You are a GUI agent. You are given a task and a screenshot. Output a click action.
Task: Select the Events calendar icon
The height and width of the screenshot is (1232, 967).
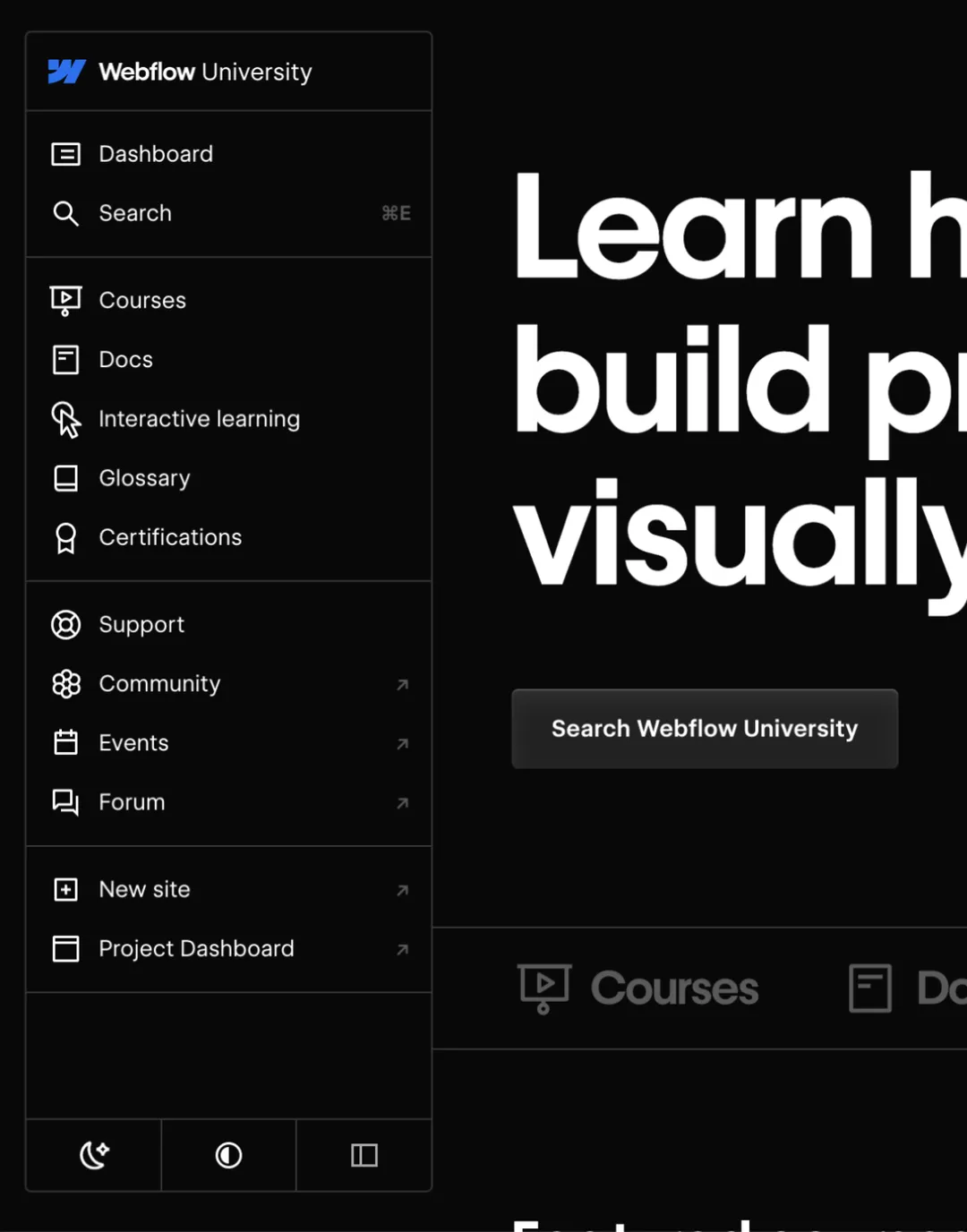pyautogui.click(x=65, y=742)
